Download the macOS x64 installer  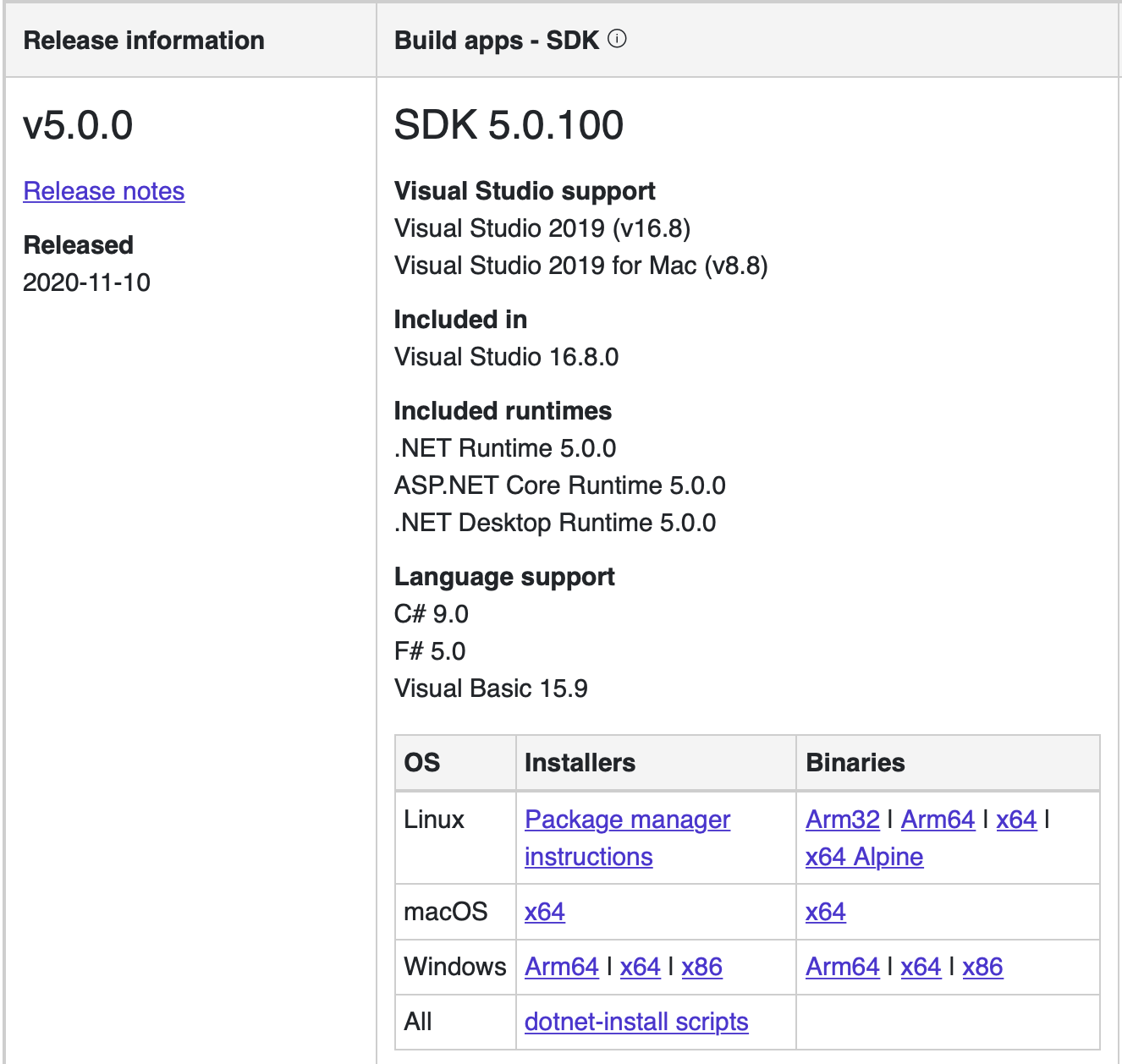coord(545,912)
